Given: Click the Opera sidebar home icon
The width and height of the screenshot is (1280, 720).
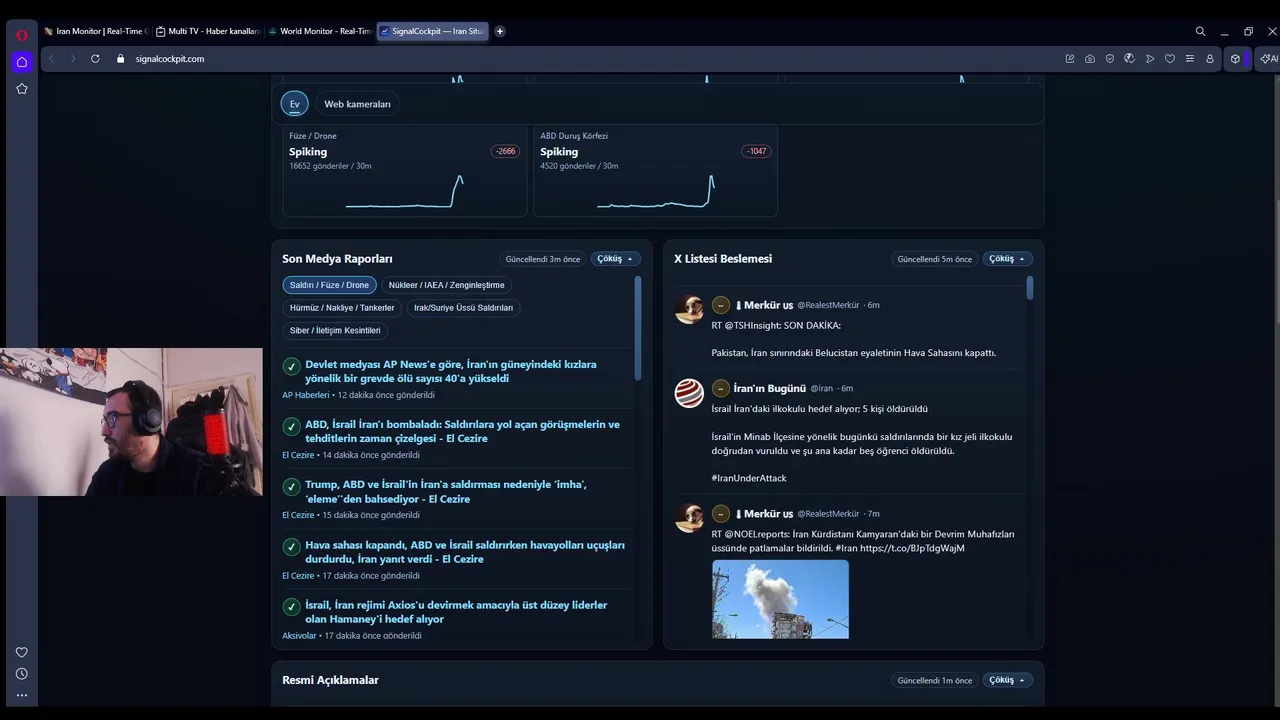Looking at the screenshot, I should click(x=21, y=62).
